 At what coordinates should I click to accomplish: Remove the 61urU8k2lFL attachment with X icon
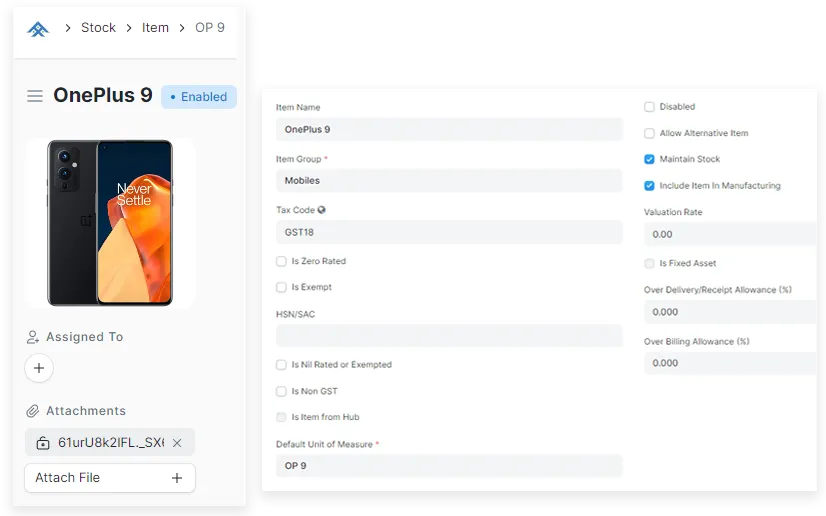tap(177, 443)
